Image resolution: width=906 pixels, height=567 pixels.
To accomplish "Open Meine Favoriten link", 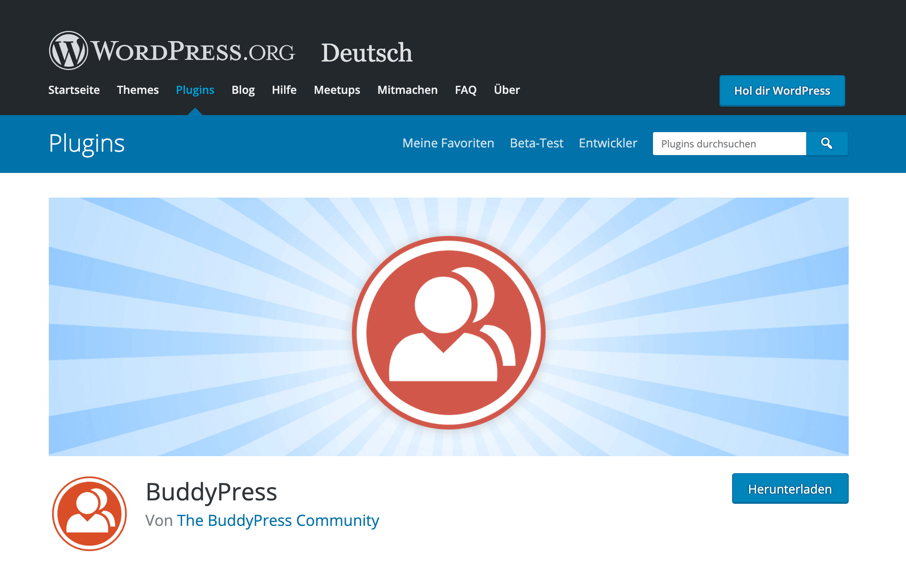I will click(x=448, y=143).
